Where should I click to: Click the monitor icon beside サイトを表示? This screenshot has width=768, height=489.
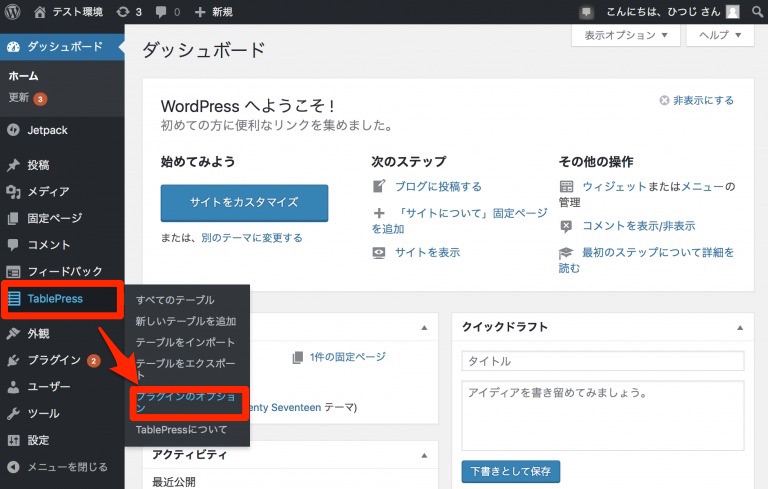379,253
